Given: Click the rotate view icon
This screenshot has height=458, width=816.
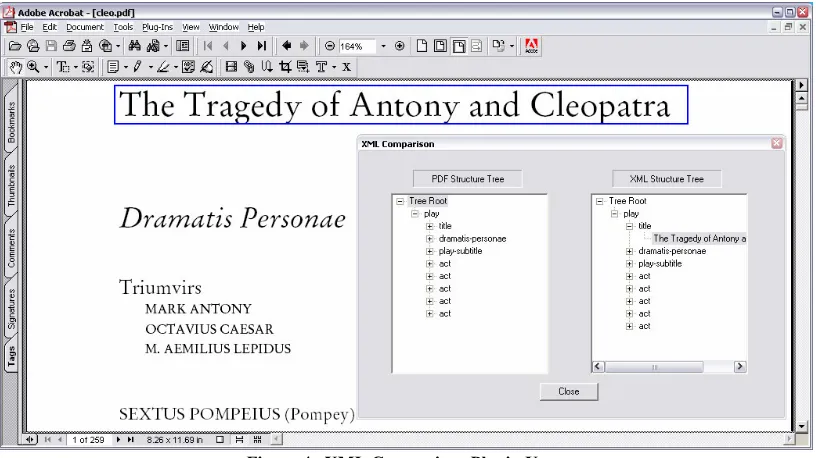Looking at the screenshot, I should pos(499,46).
